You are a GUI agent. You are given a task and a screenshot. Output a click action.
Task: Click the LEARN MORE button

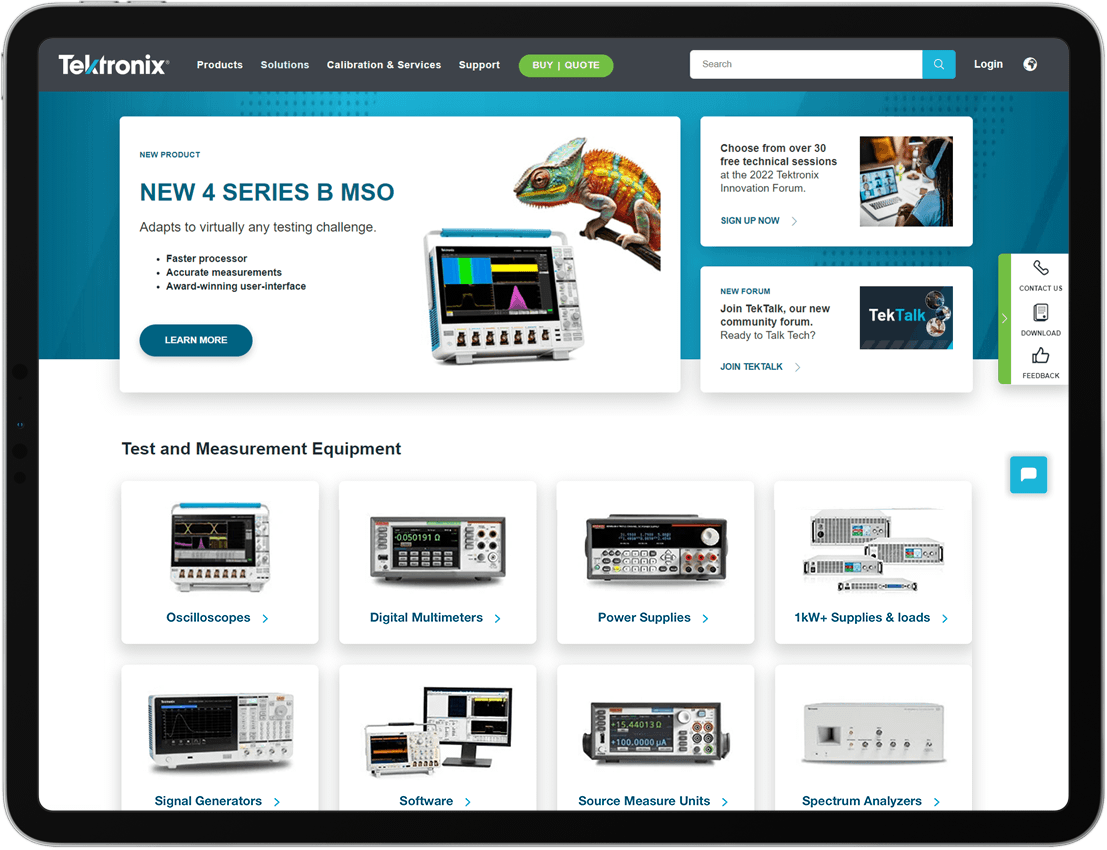point(196,340)
